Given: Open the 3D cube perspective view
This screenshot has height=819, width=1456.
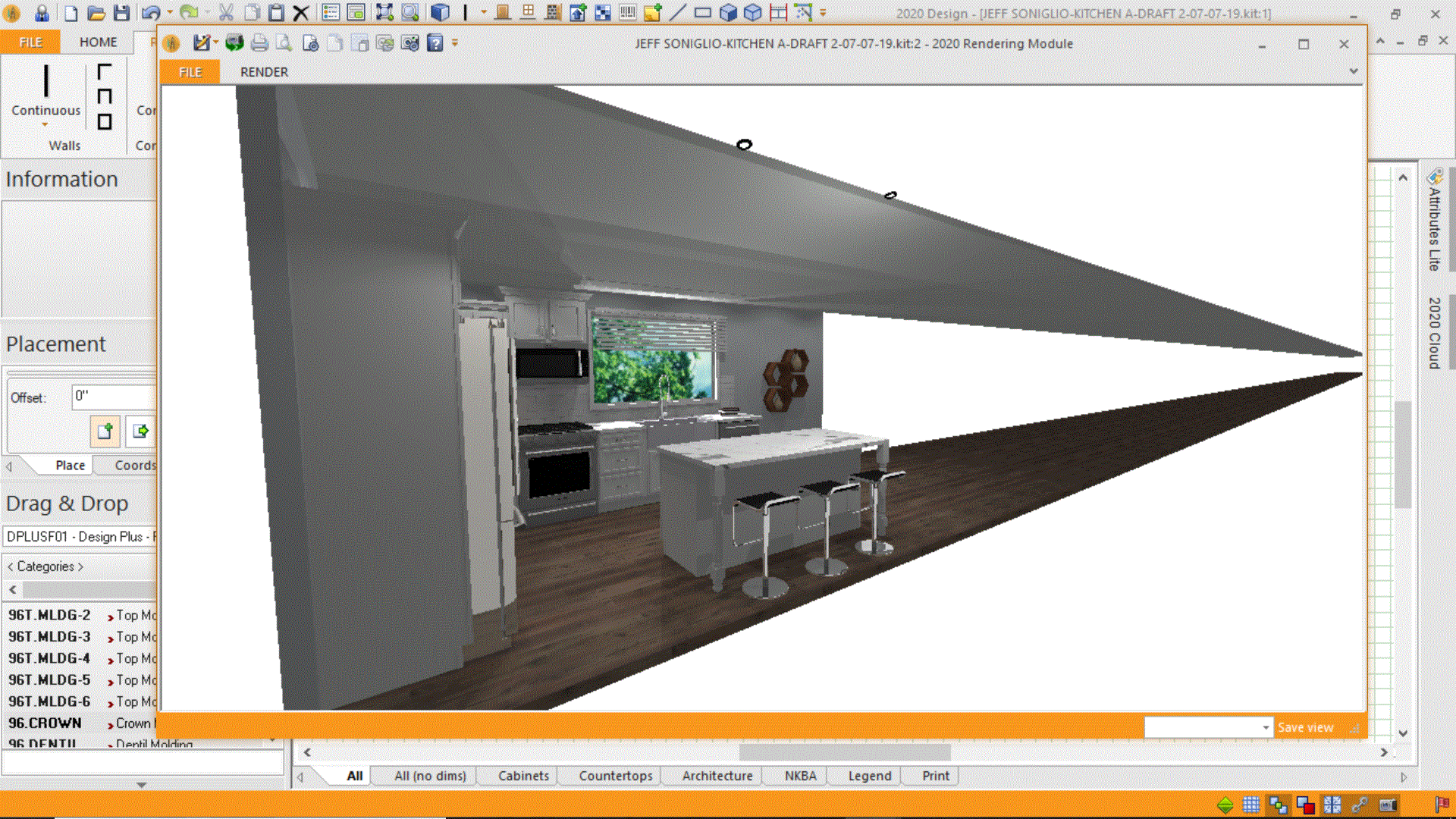Looking at the screenshot, I should [x=440, y=13].
